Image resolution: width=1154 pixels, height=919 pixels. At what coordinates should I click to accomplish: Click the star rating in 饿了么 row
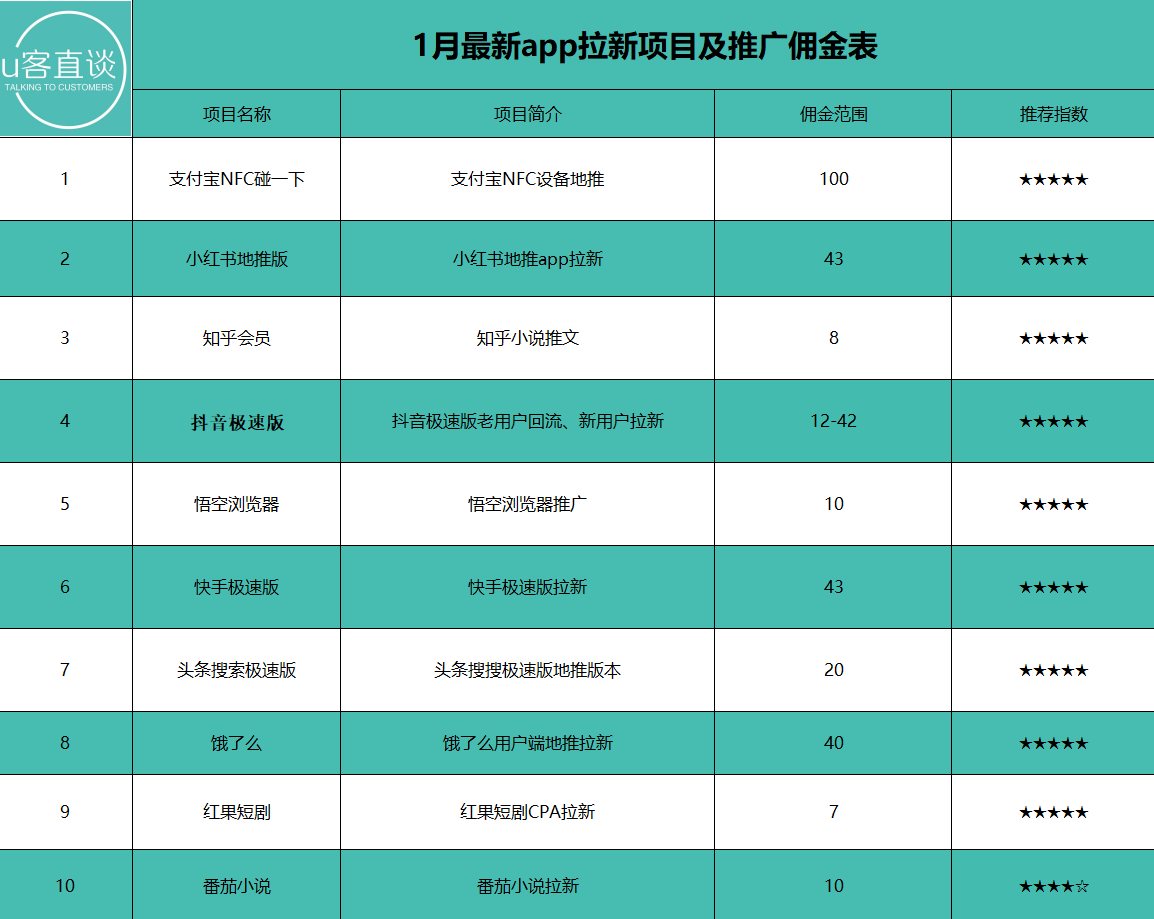[x=1052, y=743]
